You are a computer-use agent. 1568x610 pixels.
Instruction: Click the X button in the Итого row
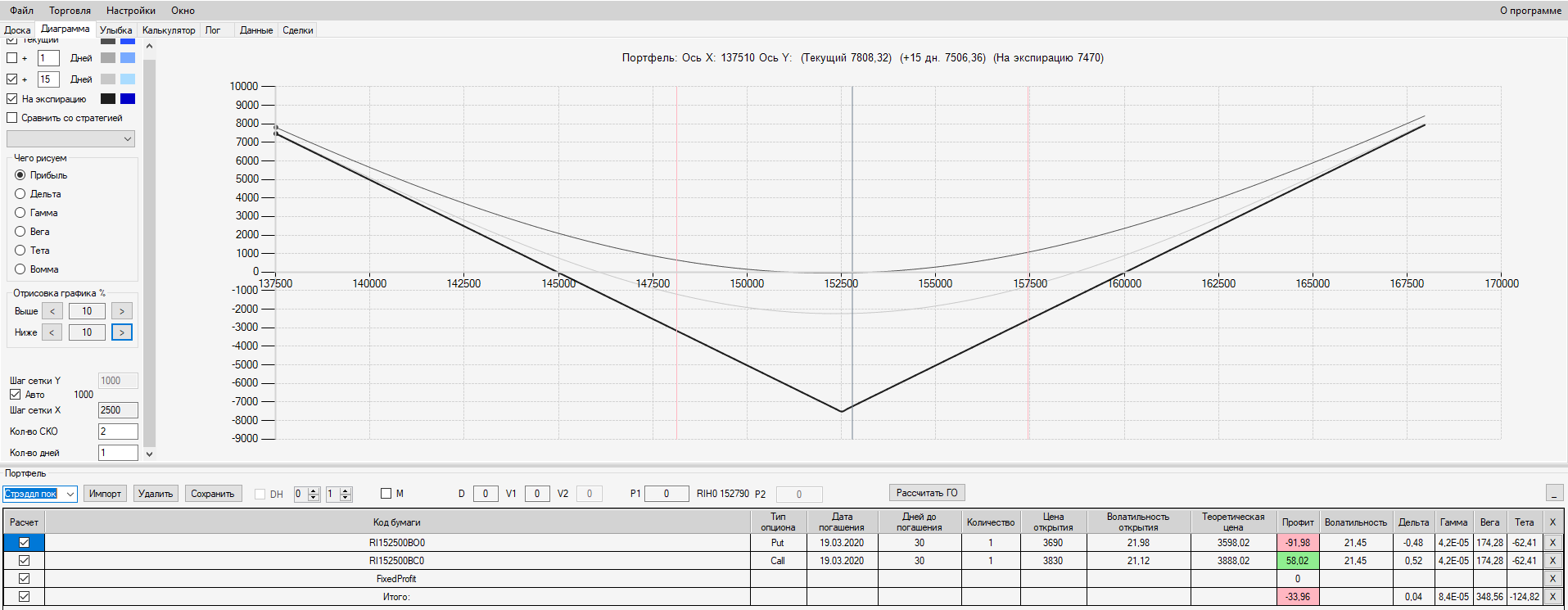click(x=1552, y=597)
